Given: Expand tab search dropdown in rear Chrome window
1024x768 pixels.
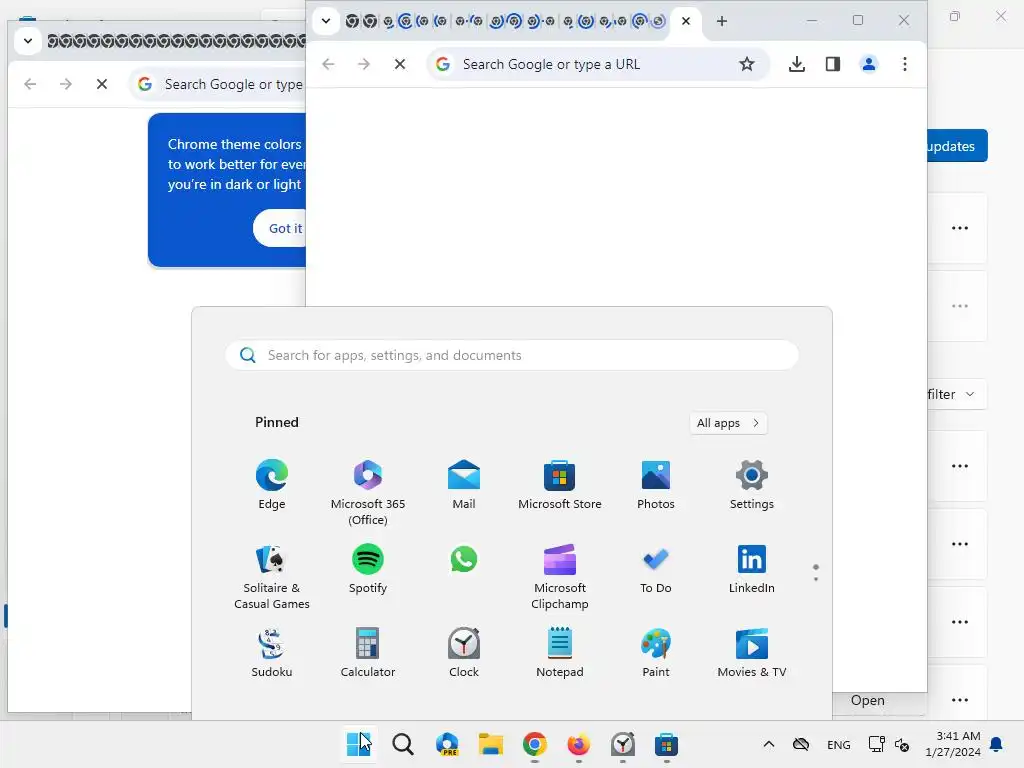Looking at the screenshot, I should click(28, 40).
